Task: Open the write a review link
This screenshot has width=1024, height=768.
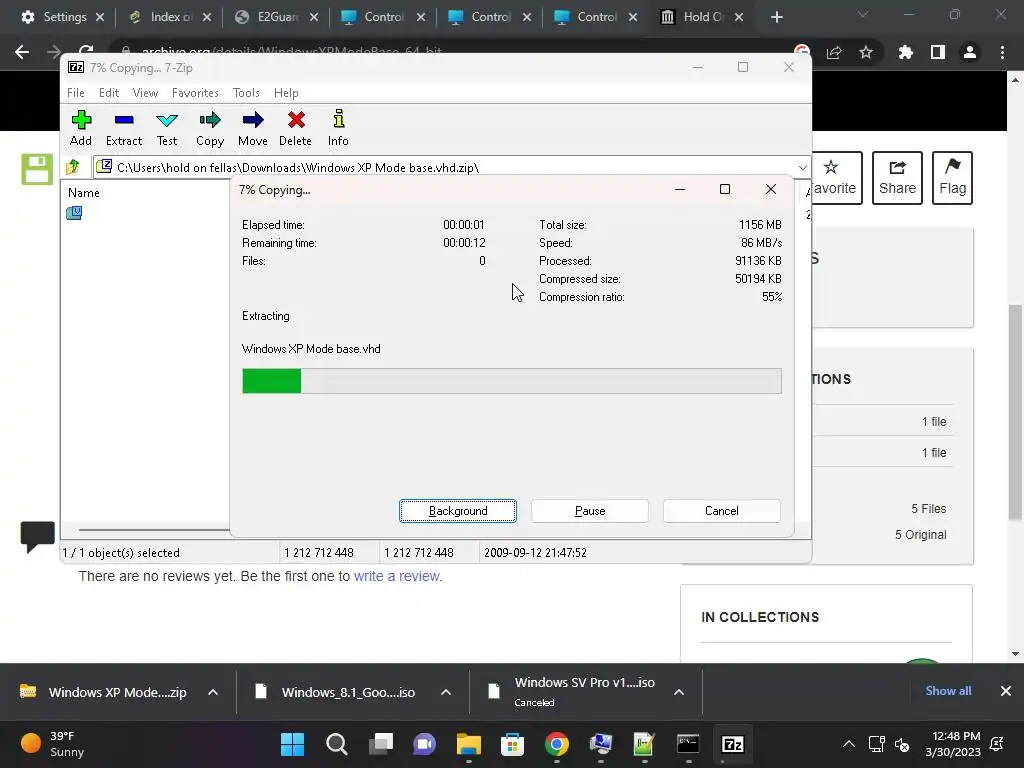Action: click(397, 576)
